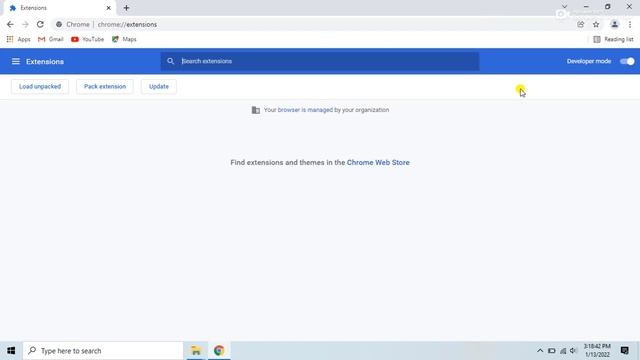The width and height of the screenshot is (640, 360).
Task: Open the Maps bookmark
Action: [124, 39]
